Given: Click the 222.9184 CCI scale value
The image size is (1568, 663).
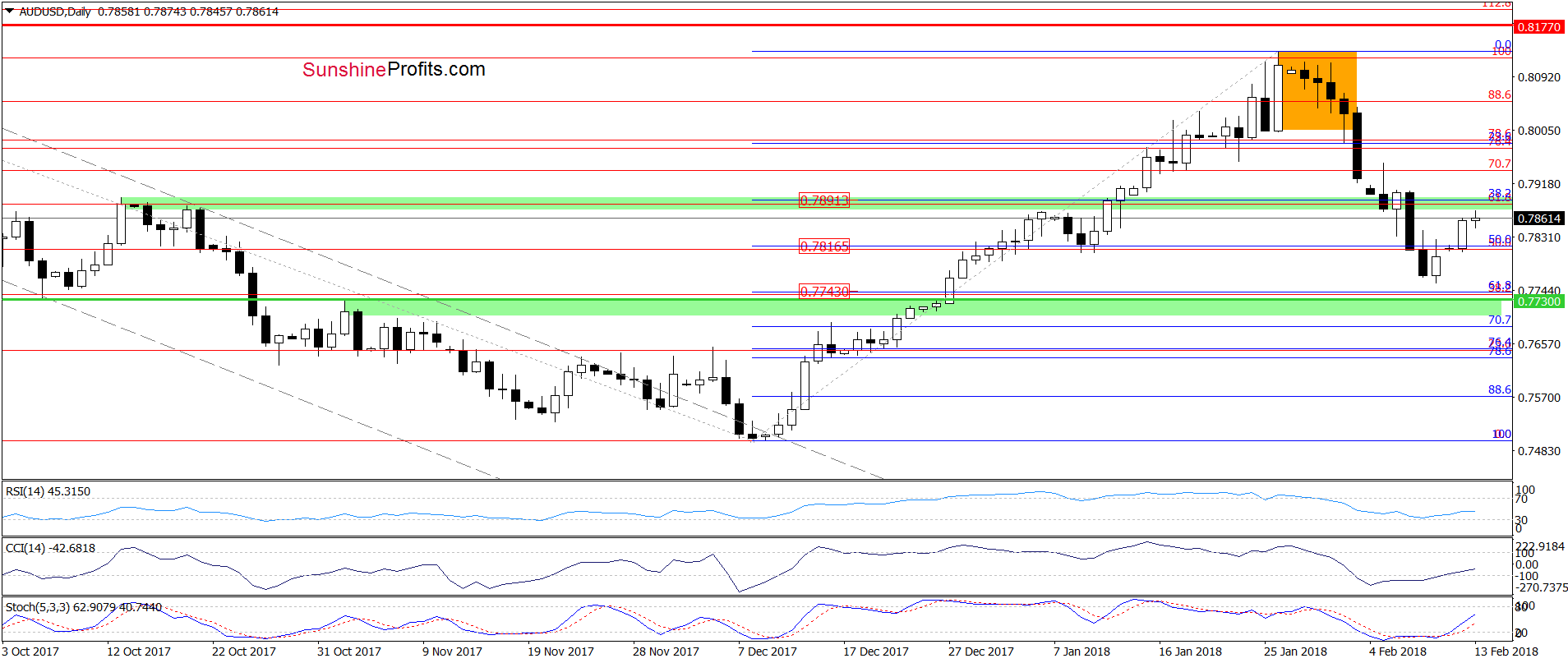Looking at the screenshot, I should click(1541, 546).
